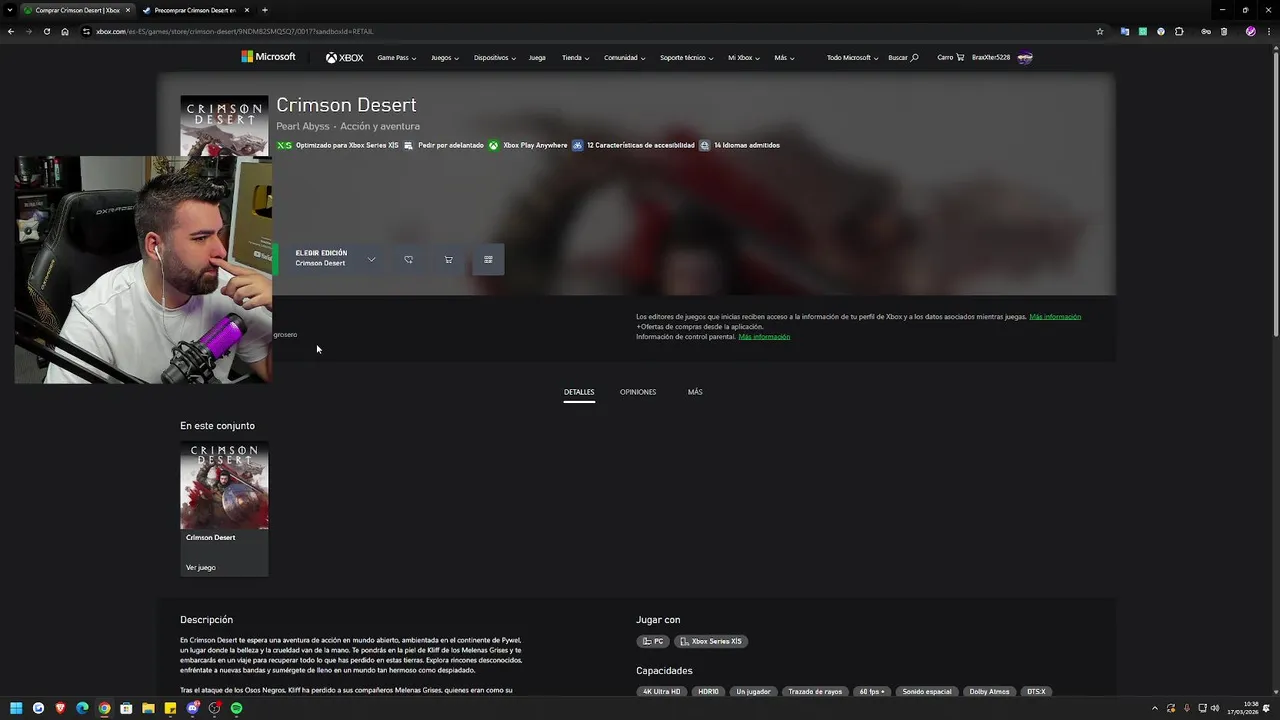This screenshot has height=720, width=1280.
Task: Add Crimson Desert to wishlist heart icon
Action: tap(408, 260)
